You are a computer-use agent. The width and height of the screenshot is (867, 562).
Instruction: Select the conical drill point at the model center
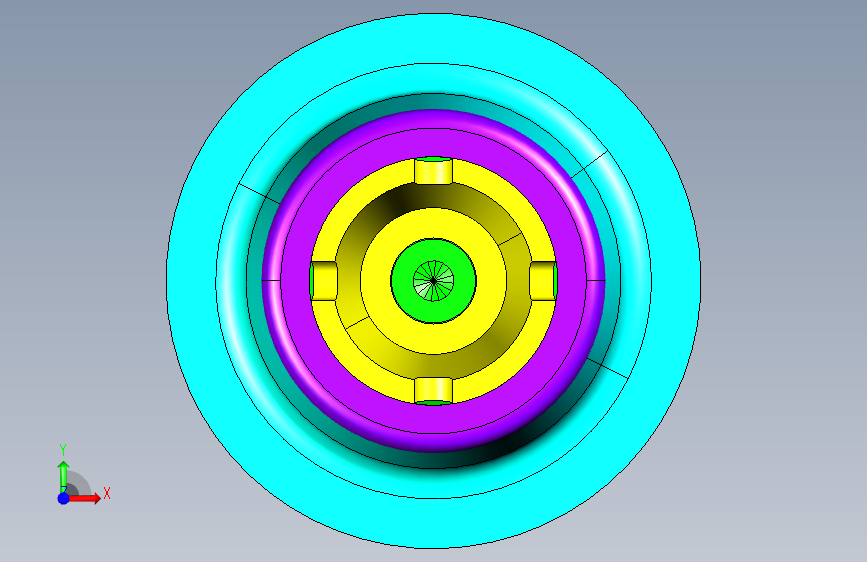coord(434,281)
